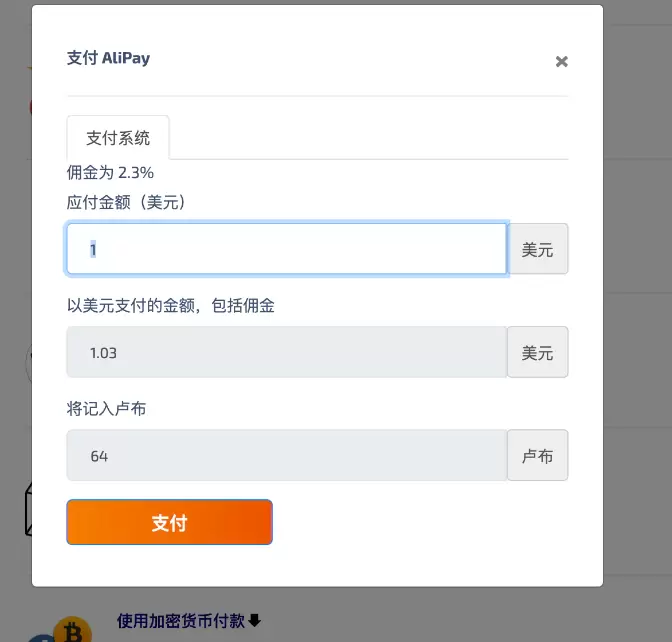This screenshot has height=642, width=672.
Task: Focus the 应付金额 amount input field
Action: pyautogui.click(x=287, y=249)
